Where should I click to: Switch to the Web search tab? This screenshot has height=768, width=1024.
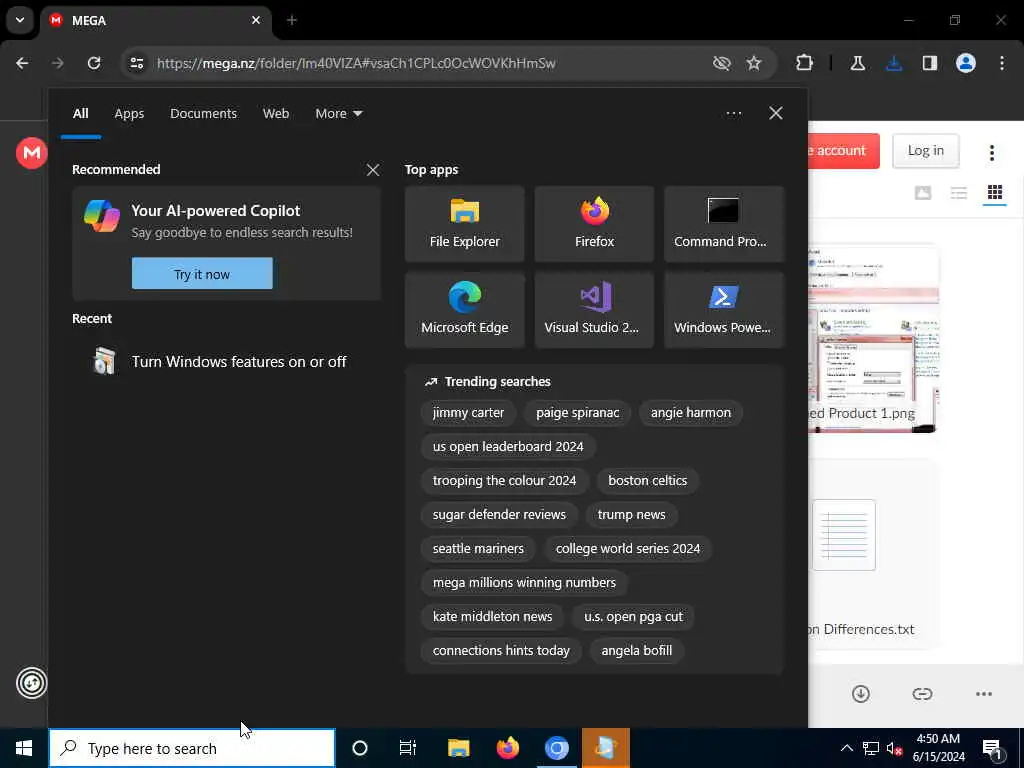[276, 114]
